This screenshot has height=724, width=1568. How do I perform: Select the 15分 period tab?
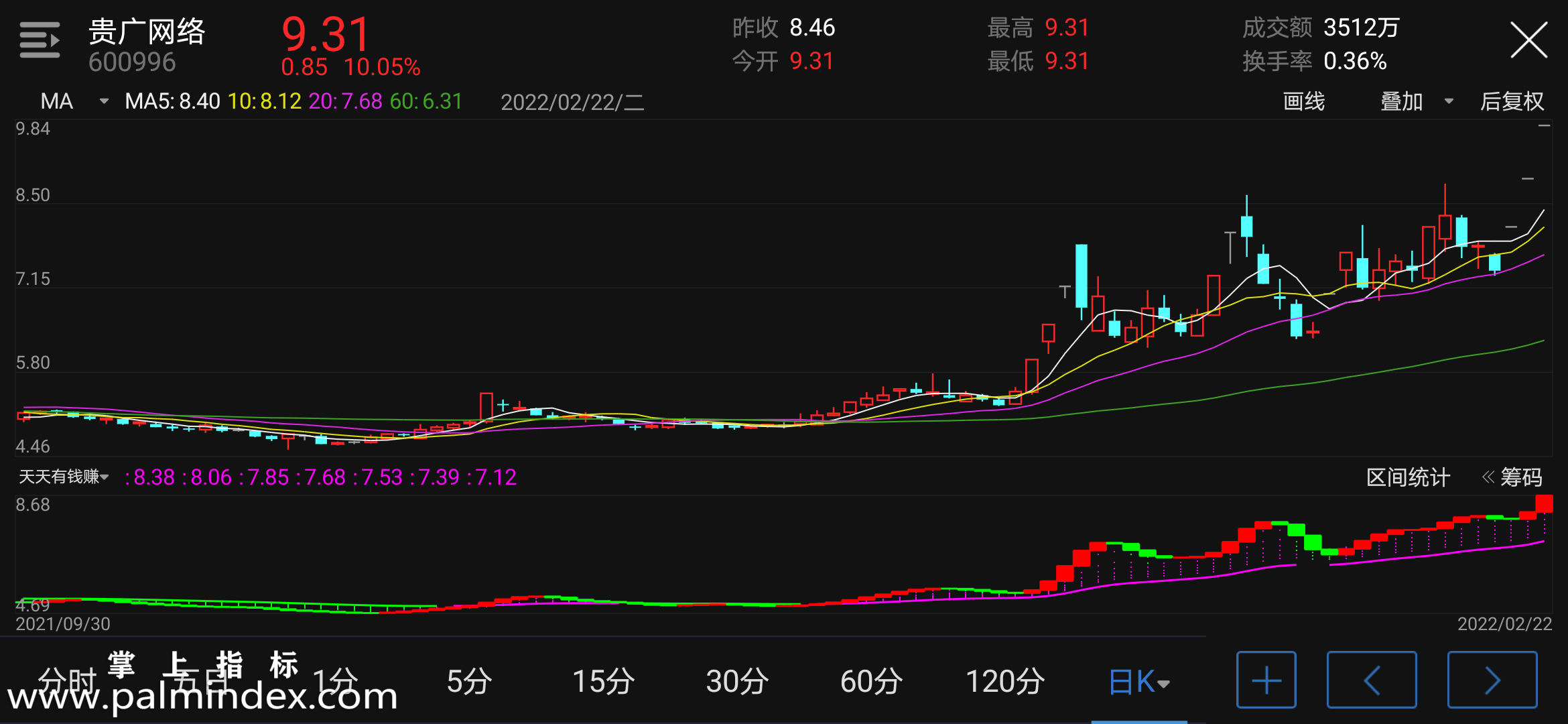603,682
